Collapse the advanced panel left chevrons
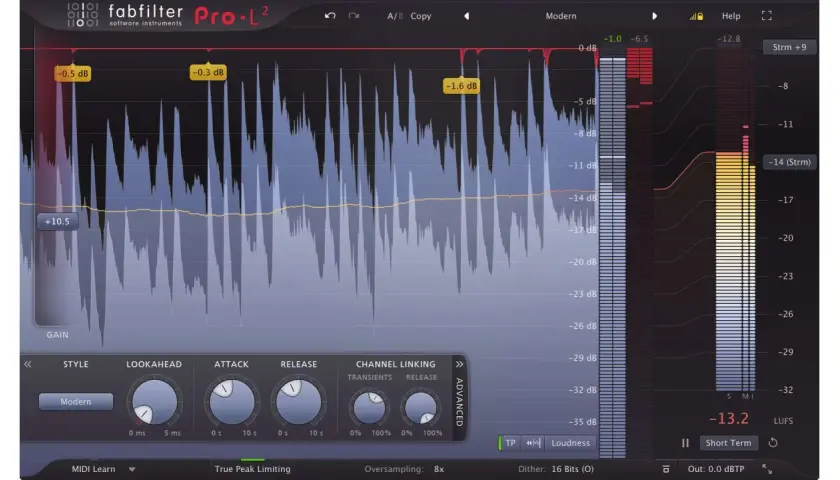 tap(27, 364)
